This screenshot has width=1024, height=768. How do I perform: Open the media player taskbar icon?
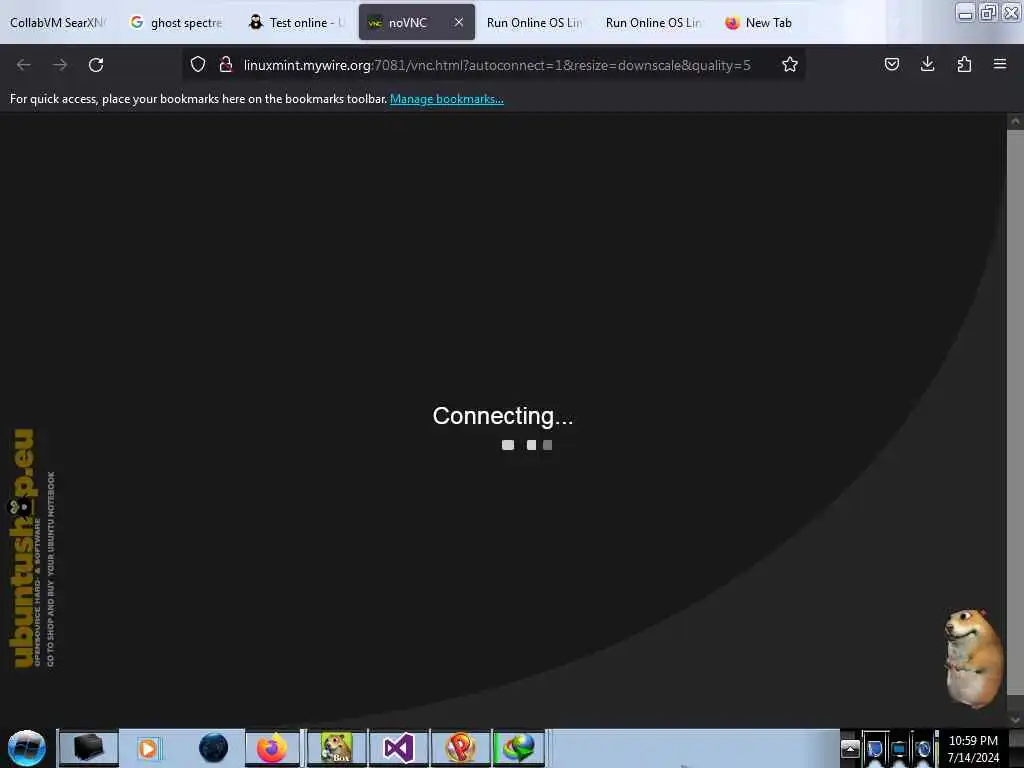148,748
